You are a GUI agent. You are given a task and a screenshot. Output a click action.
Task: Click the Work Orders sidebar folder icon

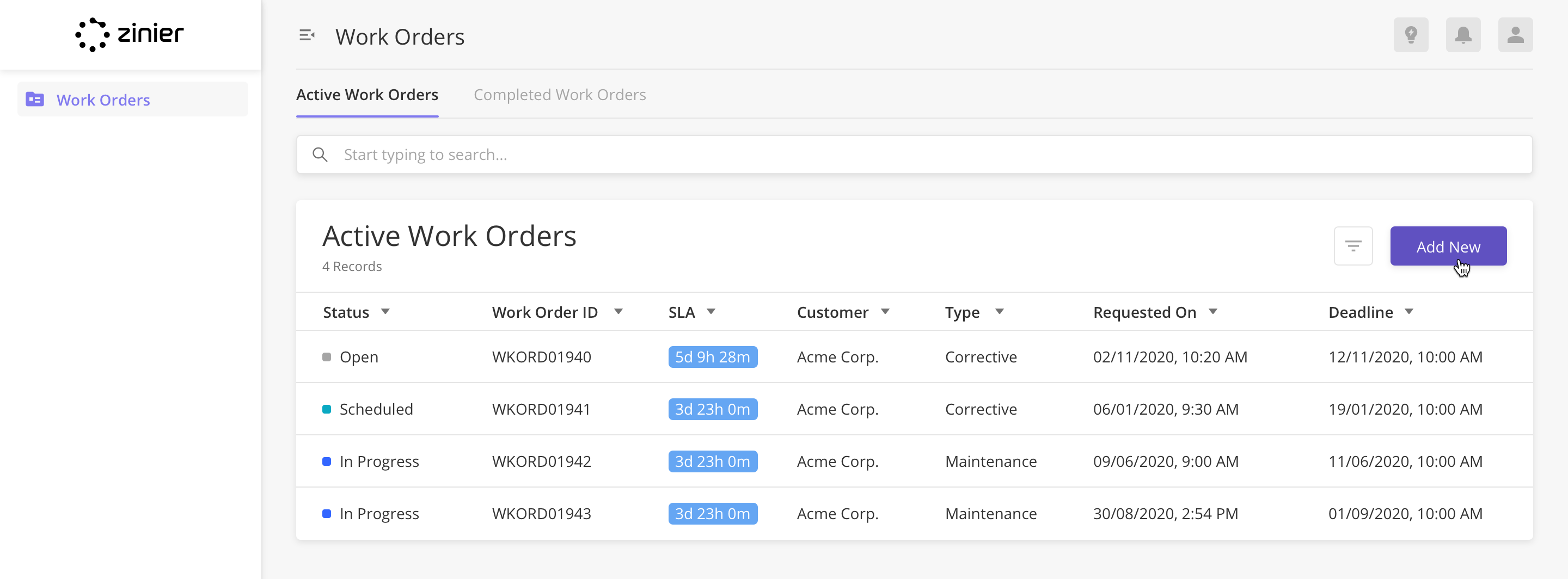coord(35,99)
